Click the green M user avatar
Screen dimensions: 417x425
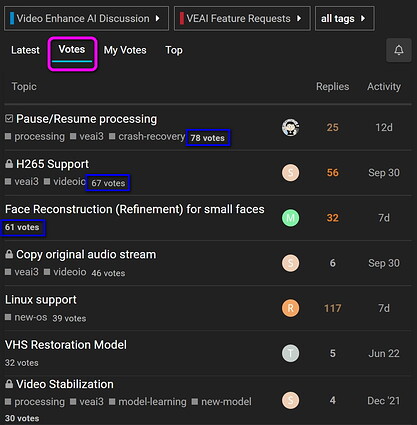(x=290, y=218)
